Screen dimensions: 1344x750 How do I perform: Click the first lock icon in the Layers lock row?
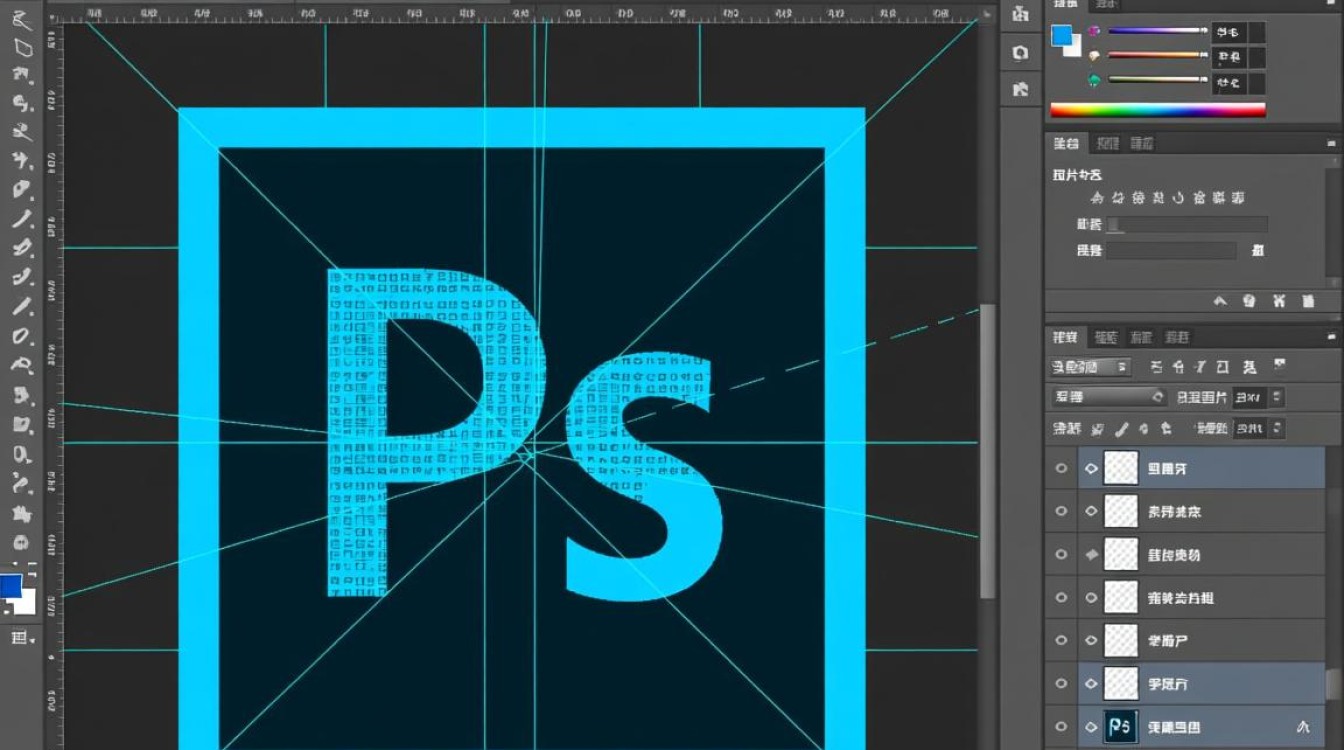pos(1098,429)
